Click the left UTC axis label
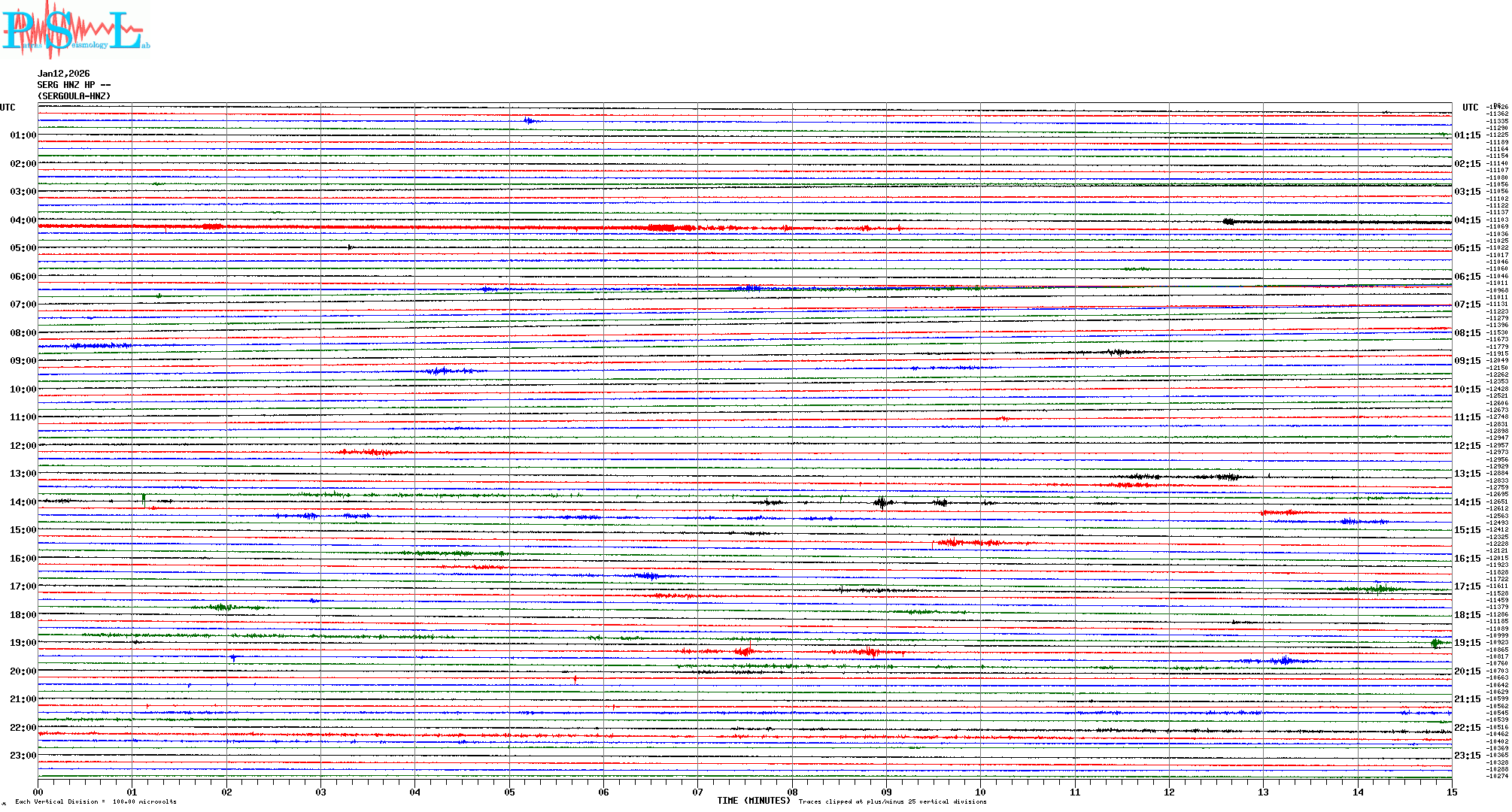1512x812 pixels. 8,108
